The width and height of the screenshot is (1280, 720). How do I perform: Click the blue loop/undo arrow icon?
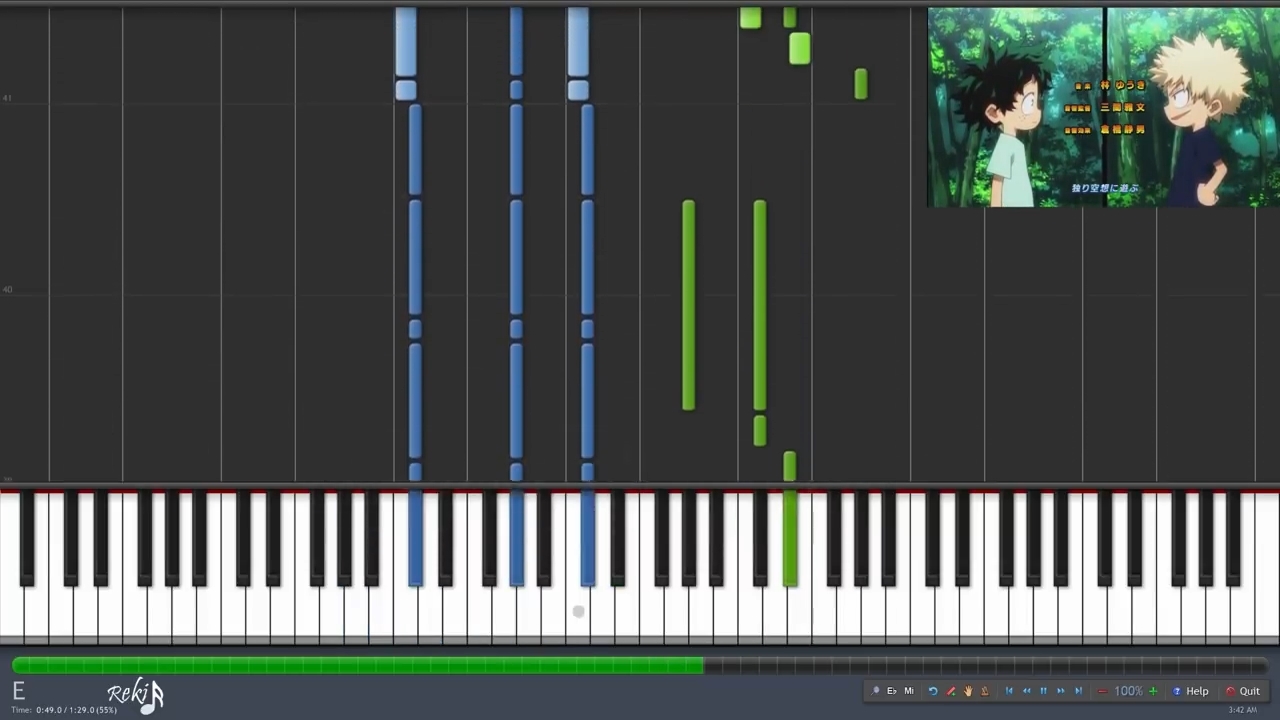point(933,691)
